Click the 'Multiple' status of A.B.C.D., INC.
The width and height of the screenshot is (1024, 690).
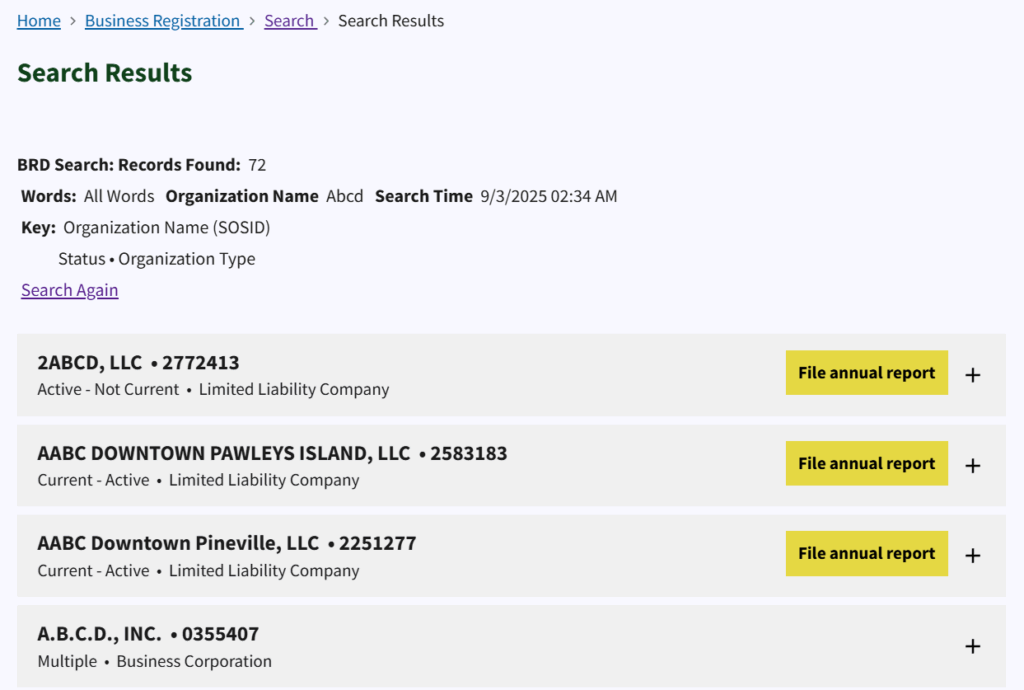(67, 661)
